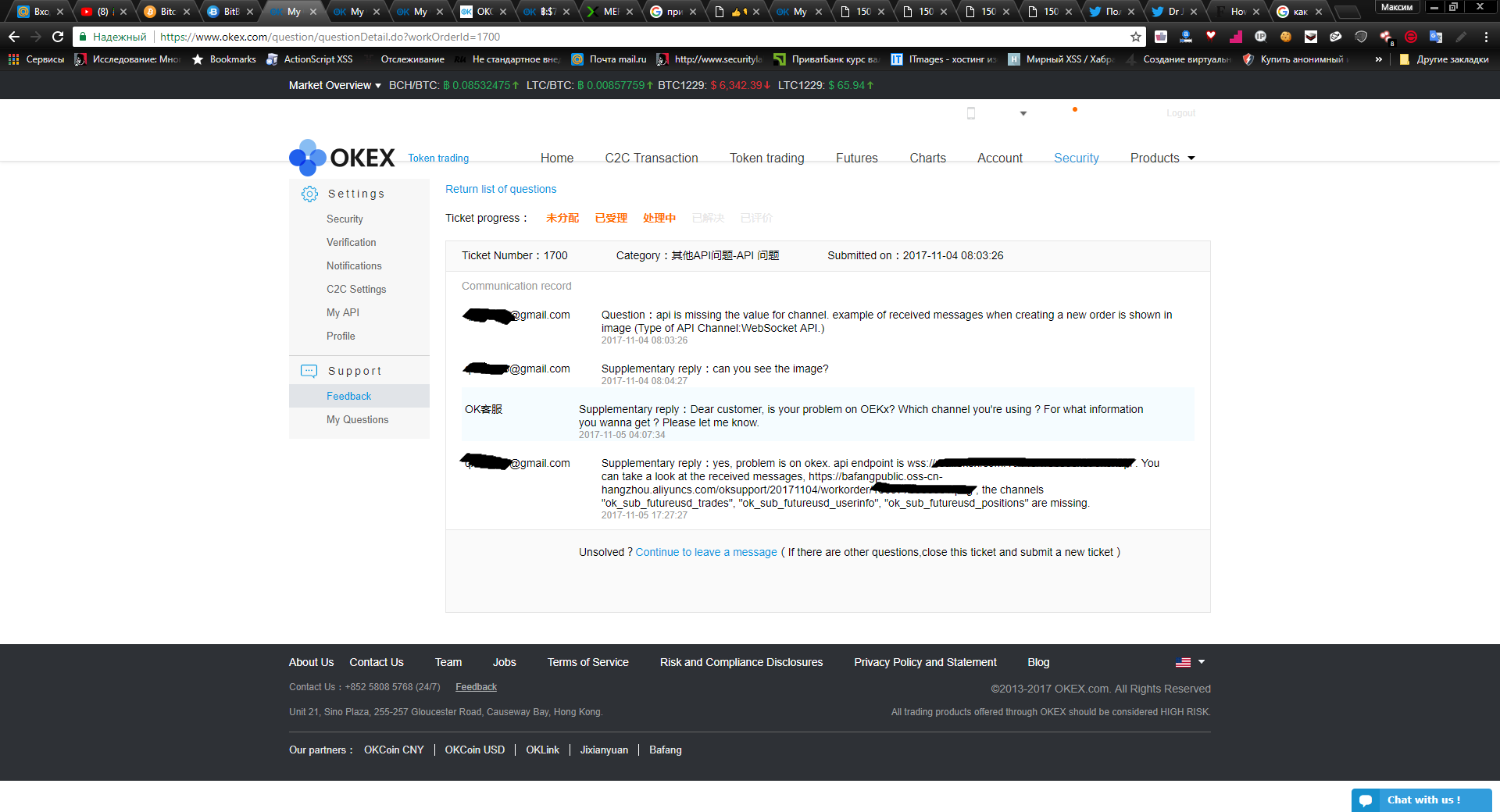
Task: Open the Почта mail.ru bookmark
Action: click(x=609, y=59)
